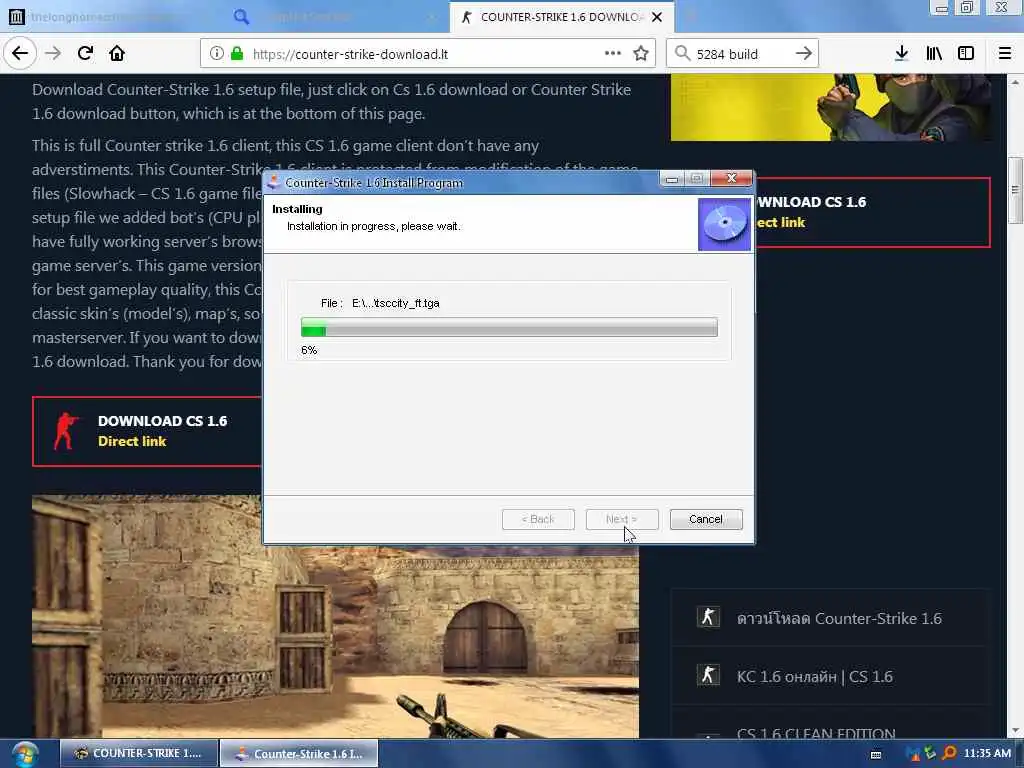Switch to COUNTER-STRIKE browser taskbar button
Screen dimensions: 1024x768
coord(139,753)
